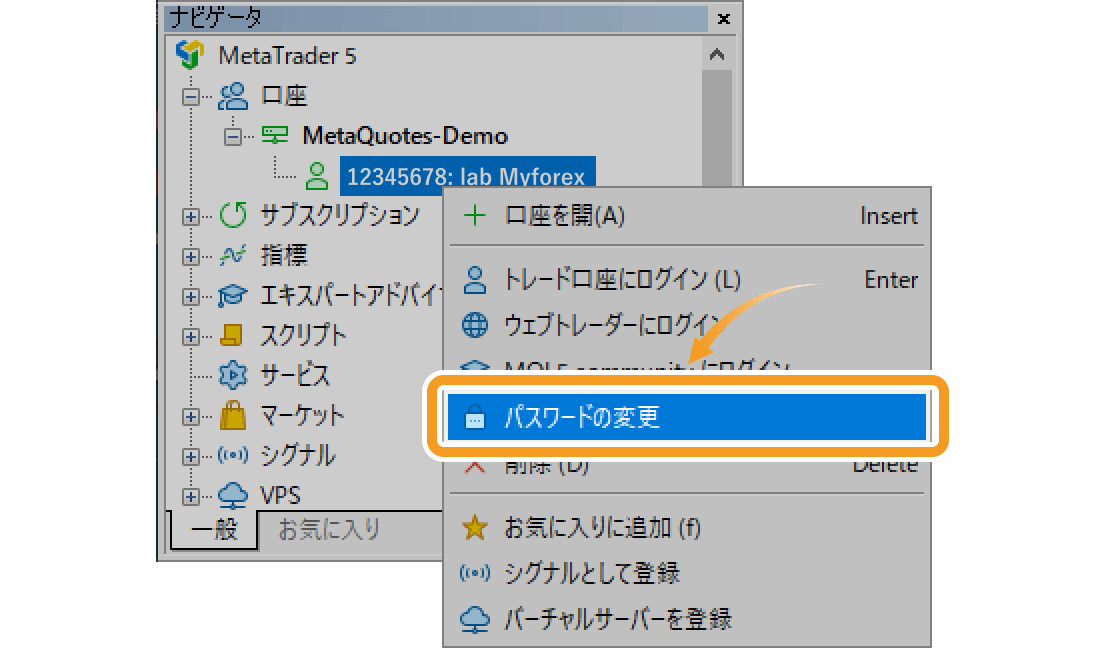This screenshot has width=1100, height=648.
Task: Choose シグナルとして登録 menu entry
Action: (686, 573)
